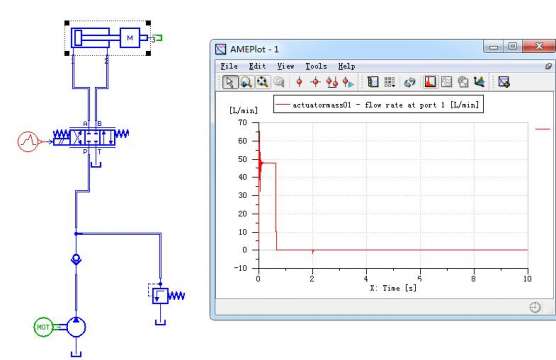Screen dimensions: 556x360
Task: Select the MOT motor component
Action: pos(43,327)
